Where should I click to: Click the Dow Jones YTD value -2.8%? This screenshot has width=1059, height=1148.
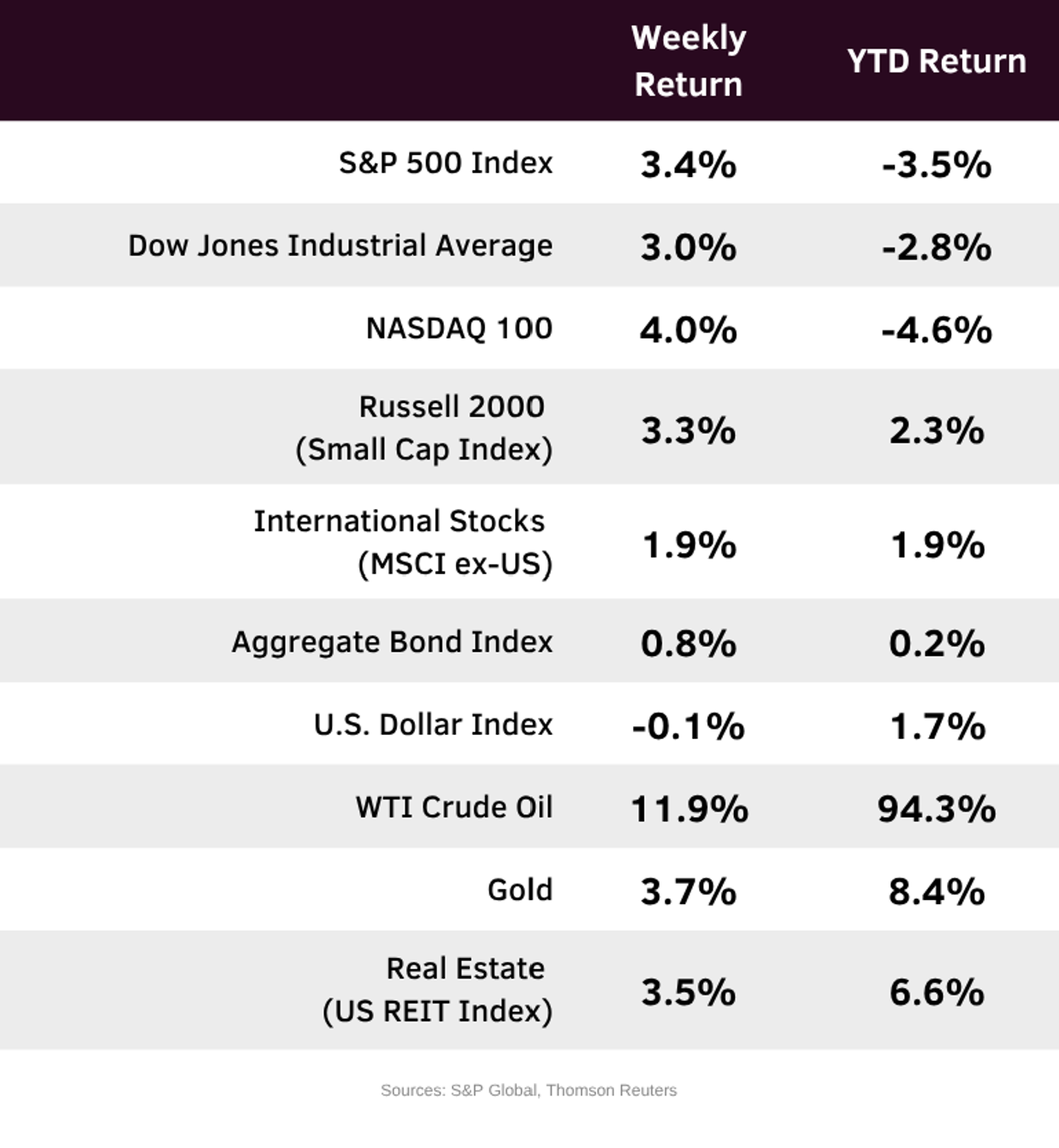pos(937,247)
